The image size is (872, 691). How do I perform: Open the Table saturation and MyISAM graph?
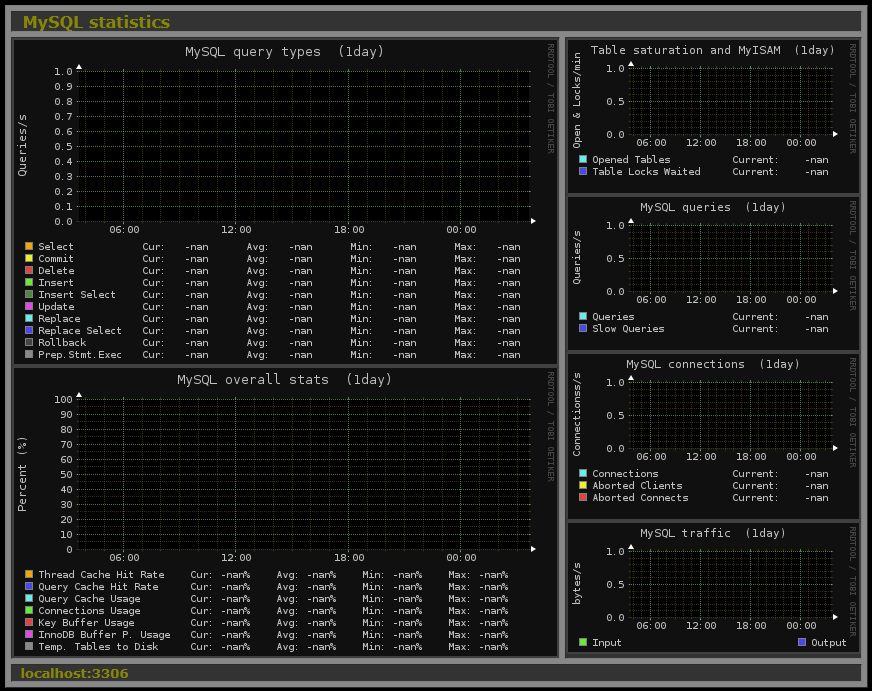713,116
